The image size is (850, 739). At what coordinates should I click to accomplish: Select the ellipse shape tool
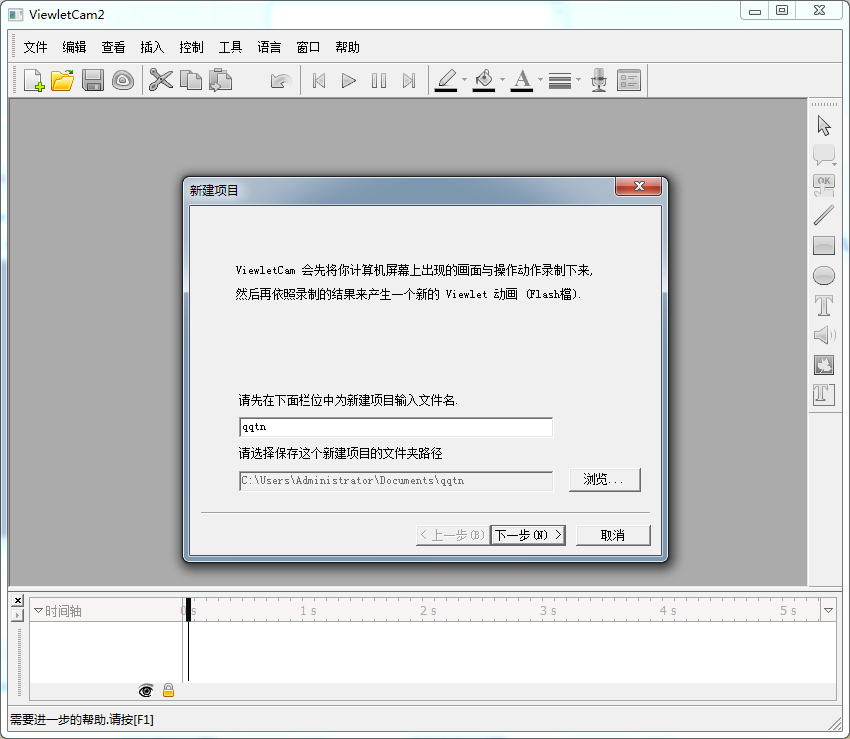pos(824,276)
